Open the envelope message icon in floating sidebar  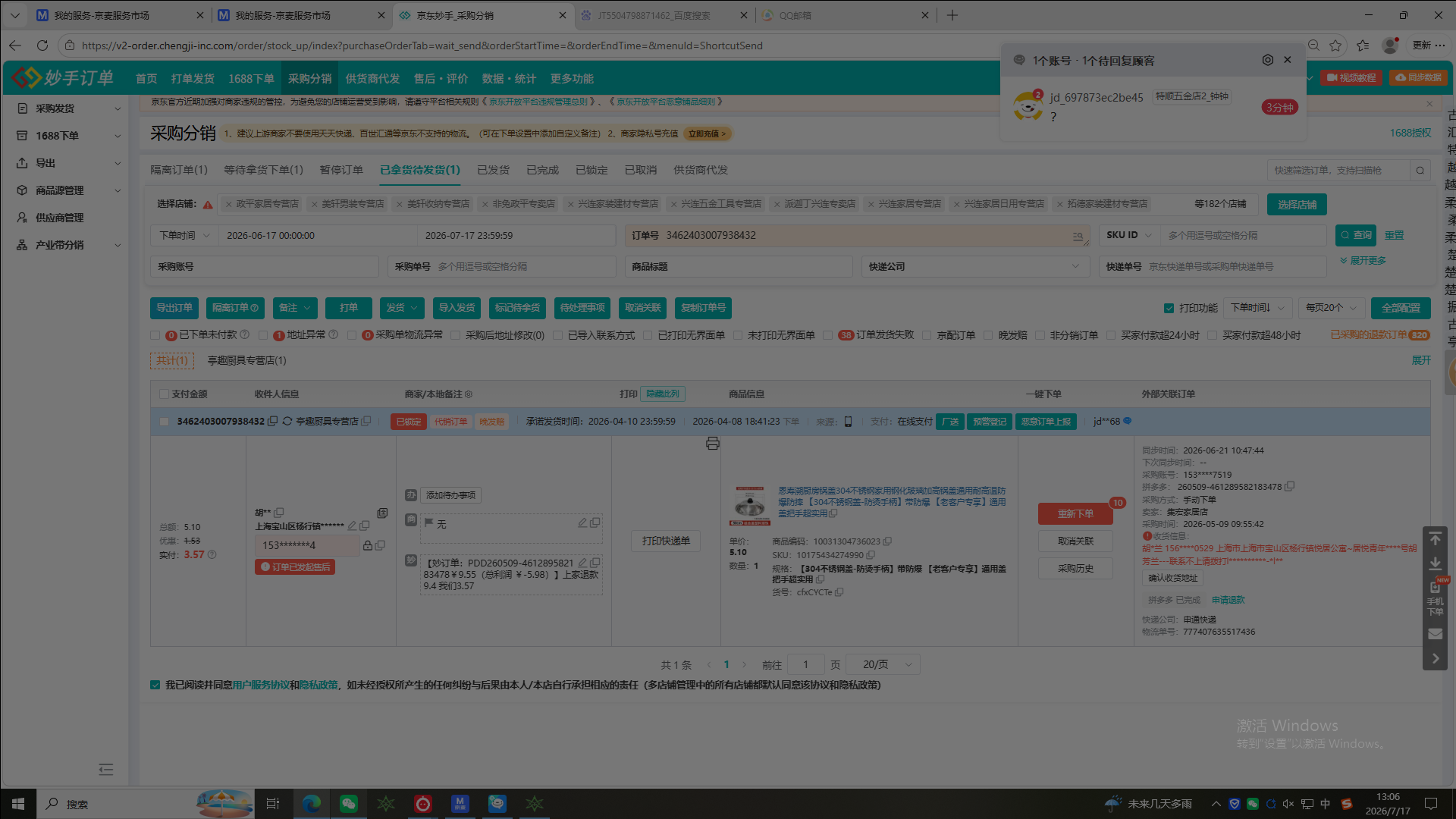point(1435,634)
